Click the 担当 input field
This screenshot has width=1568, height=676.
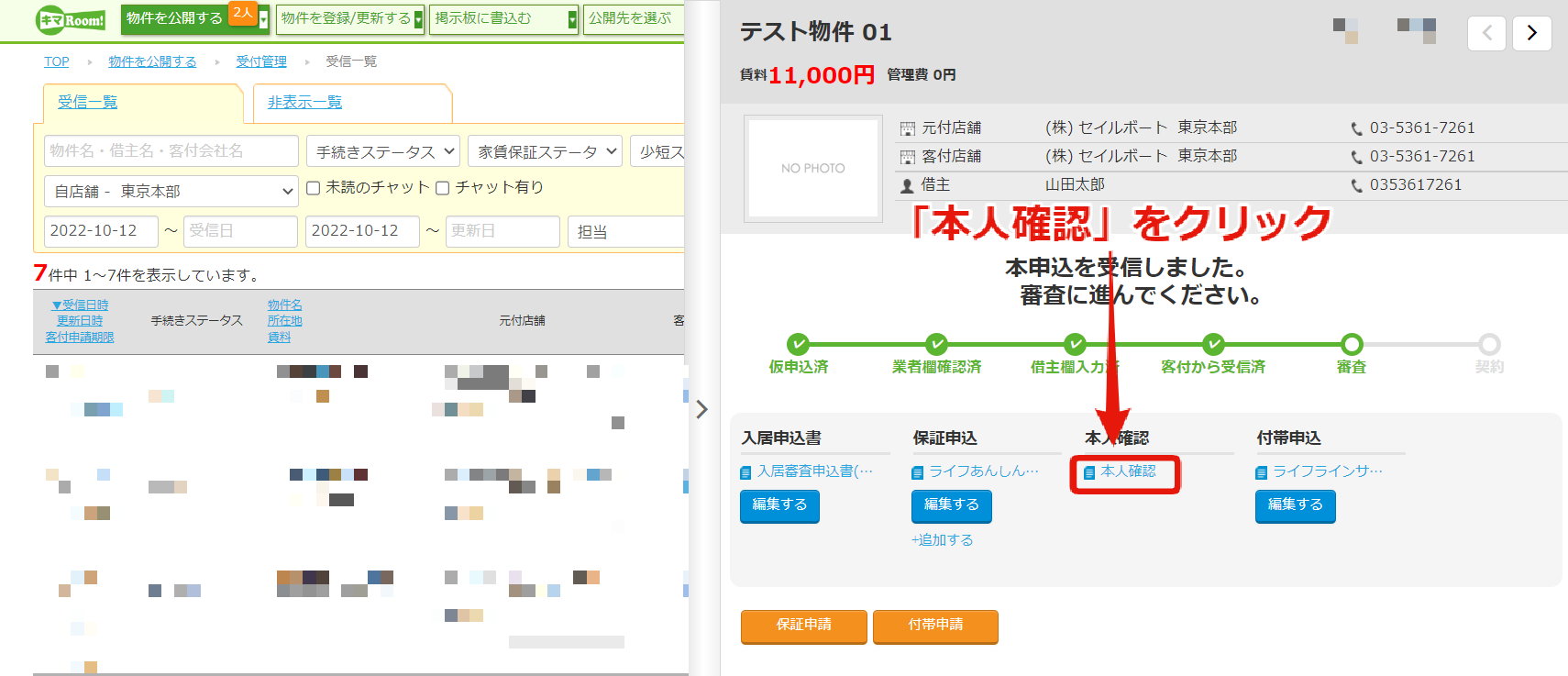click(x=627, y=231)
